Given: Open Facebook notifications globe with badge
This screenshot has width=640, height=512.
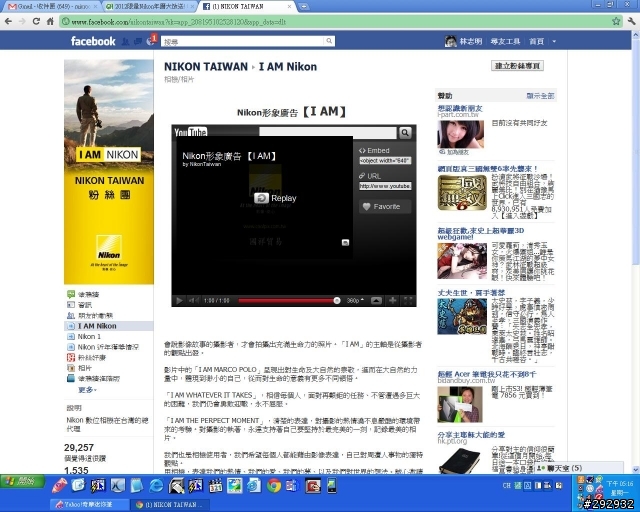Looking at the screenshot, I should click(x=151, y=40).
